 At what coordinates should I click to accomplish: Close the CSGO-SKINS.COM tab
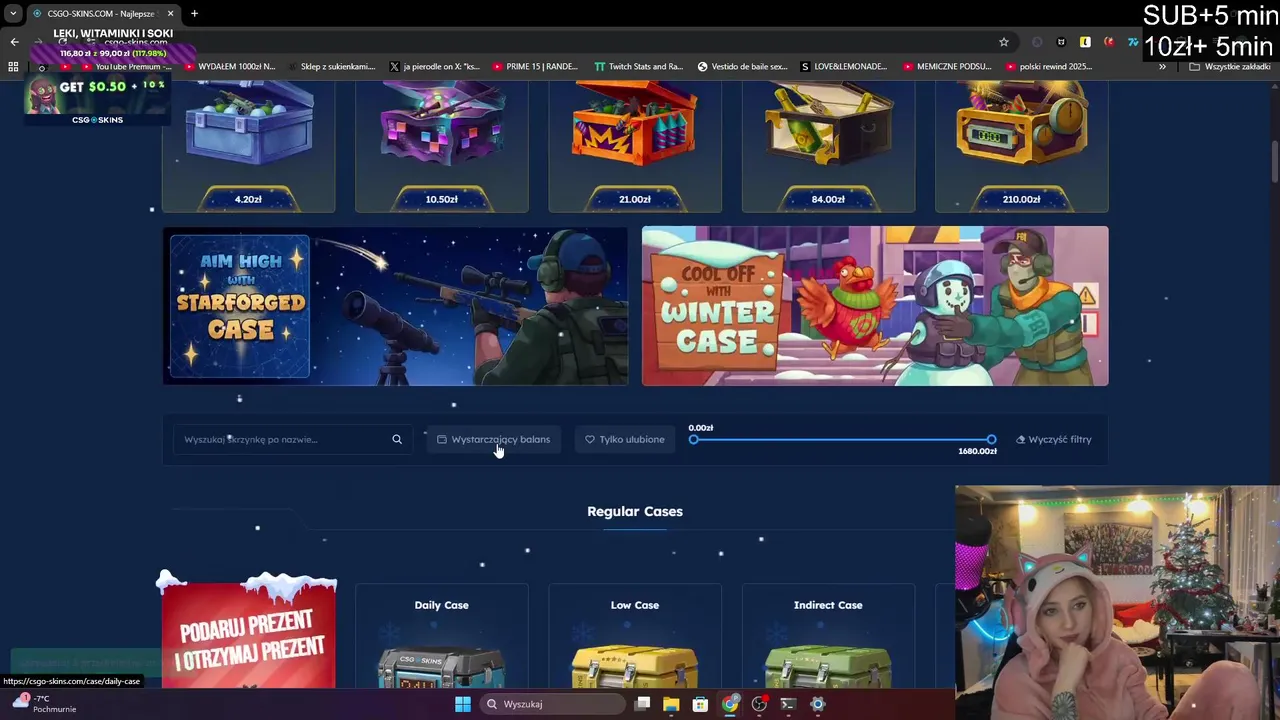coord(170,13)
